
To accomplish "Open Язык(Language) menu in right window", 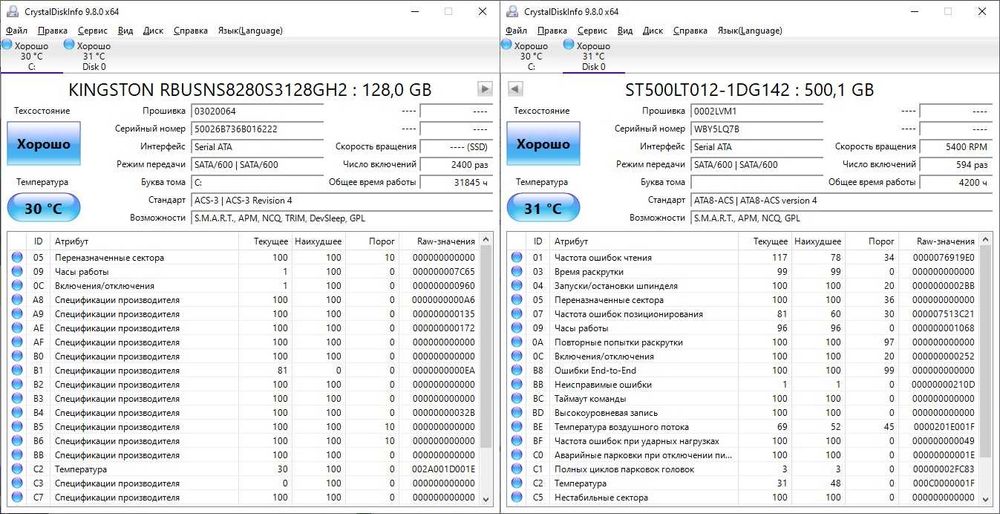I will tap(750, 30).
